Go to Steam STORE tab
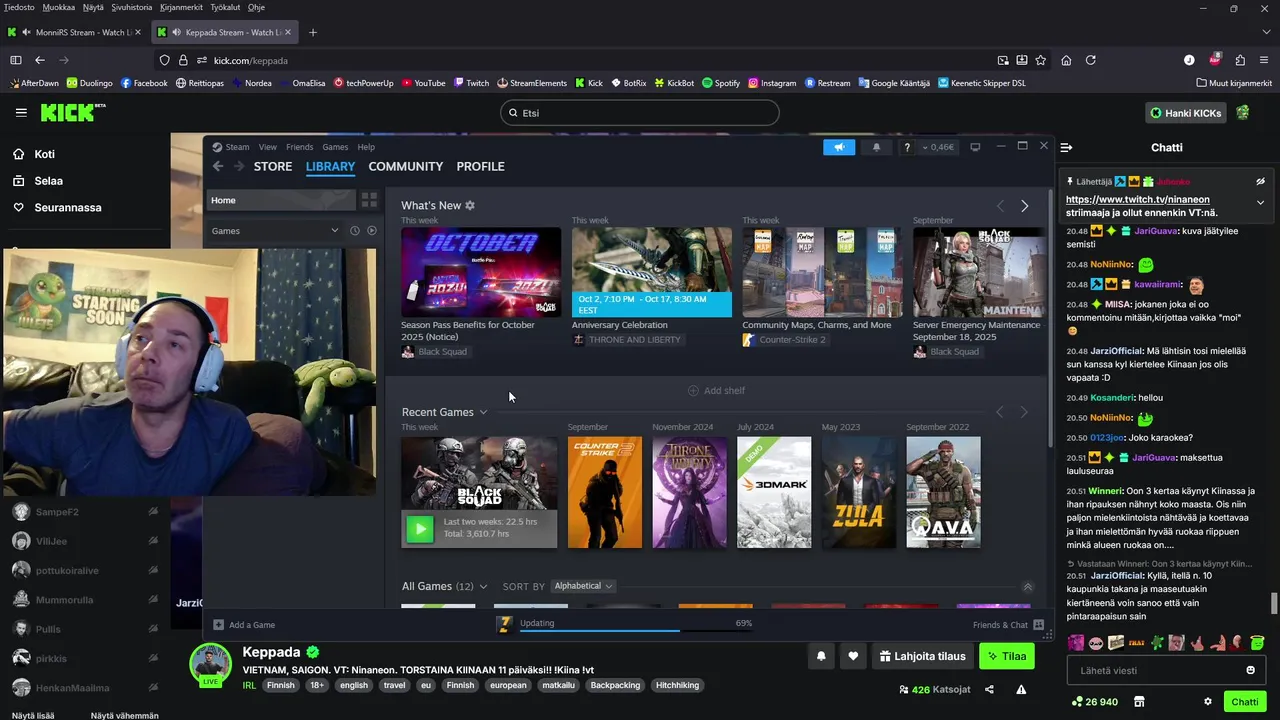 tap(273, 166)
